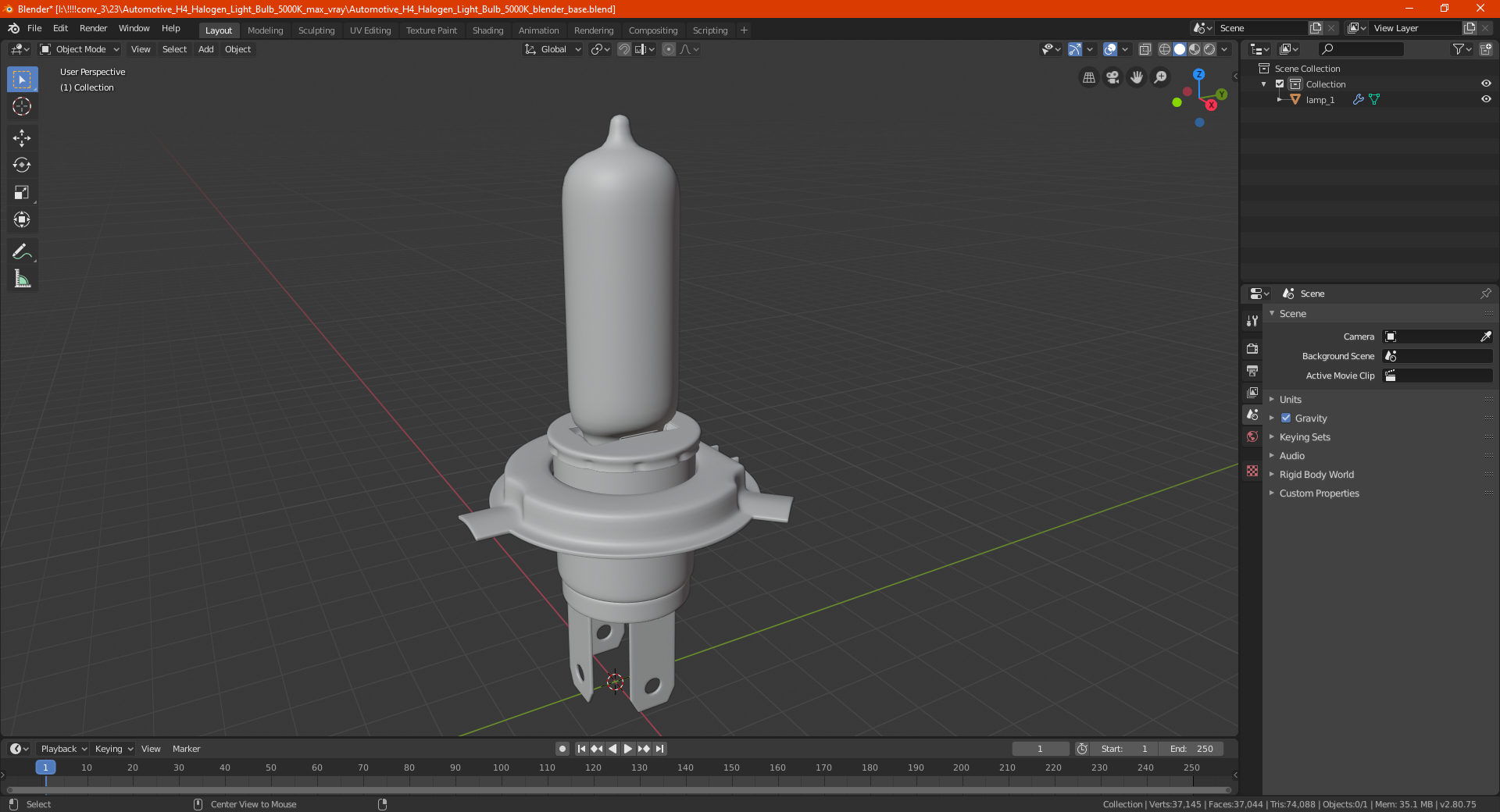1500x812 pixels.
Task: Expand lamp_1 tree item arrow
Action: (1280, 100)
